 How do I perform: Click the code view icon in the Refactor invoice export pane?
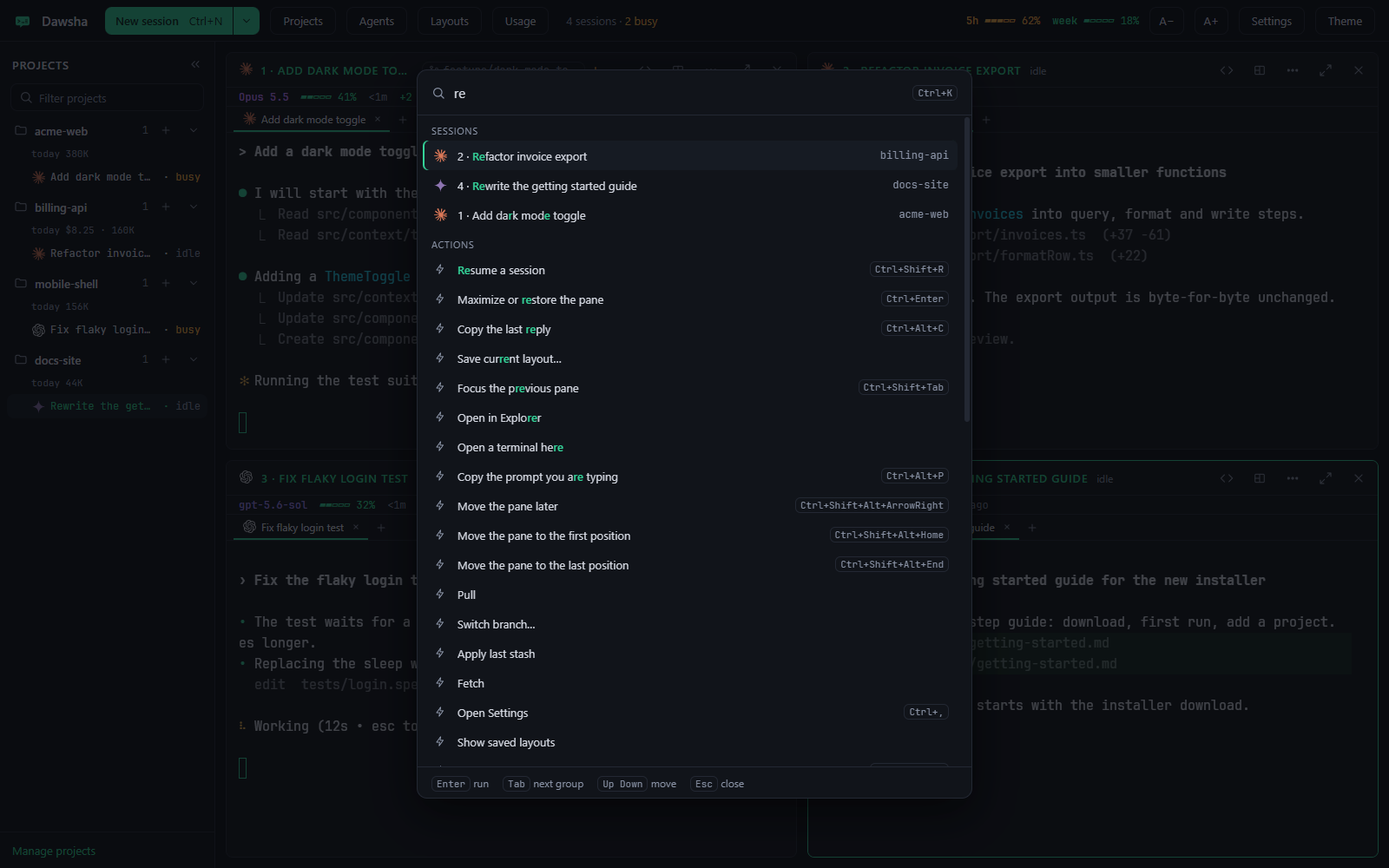pyautogui.click(x=1227, y=70)
